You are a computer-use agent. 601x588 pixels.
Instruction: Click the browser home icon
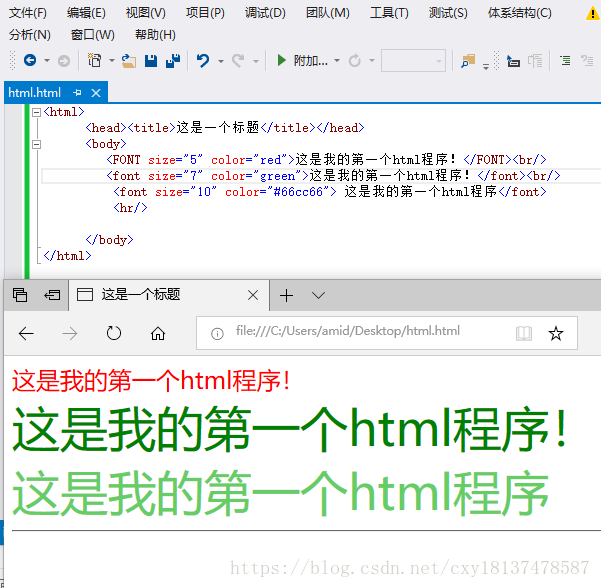coord(158,333)
